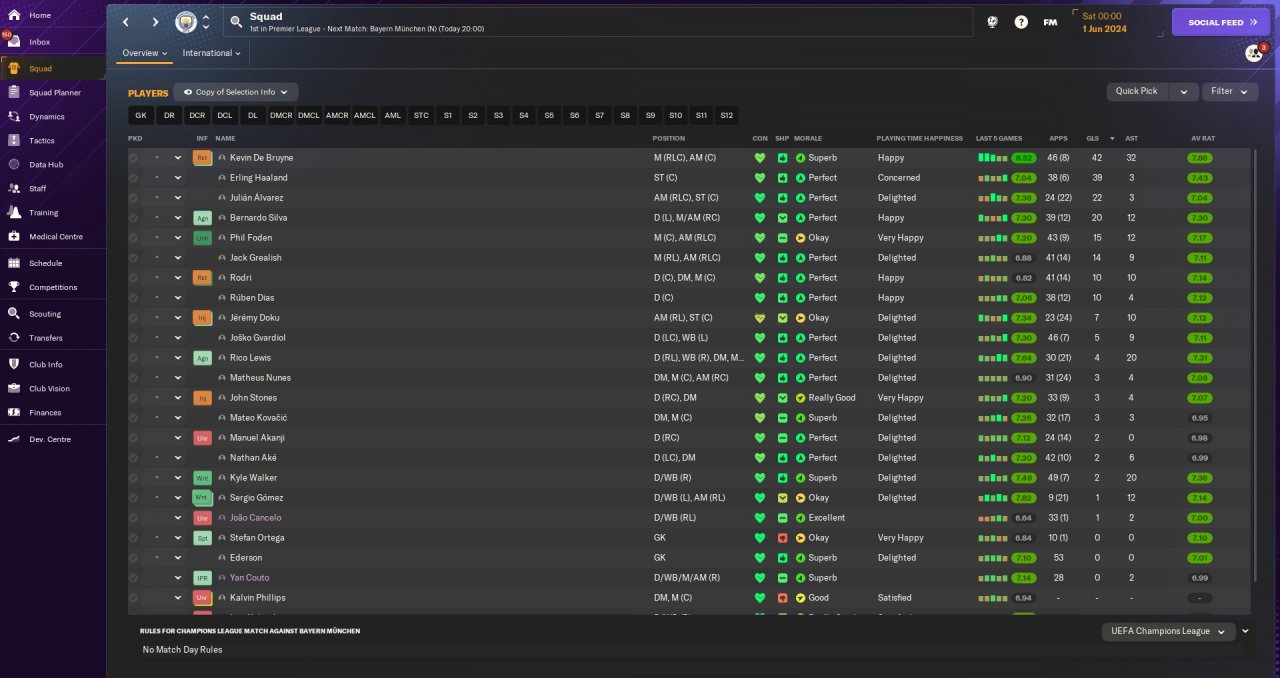Screen dimensions: 1280x678
Task: Open Yan Couto's player profile
Action: [x=250, y=578]
